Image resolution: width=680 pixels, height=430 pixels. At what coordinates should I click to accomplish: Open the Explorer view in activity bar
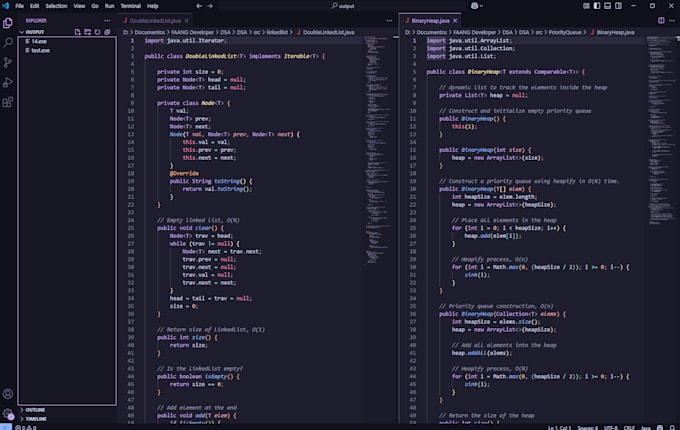[8, 23]
